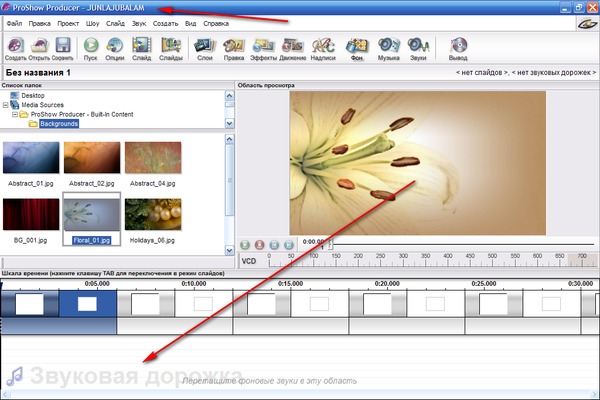This screenshot has height=400, width=600.
Task: Click the 0:15.000 mark on timeline ruler
Action: (290, 284)
